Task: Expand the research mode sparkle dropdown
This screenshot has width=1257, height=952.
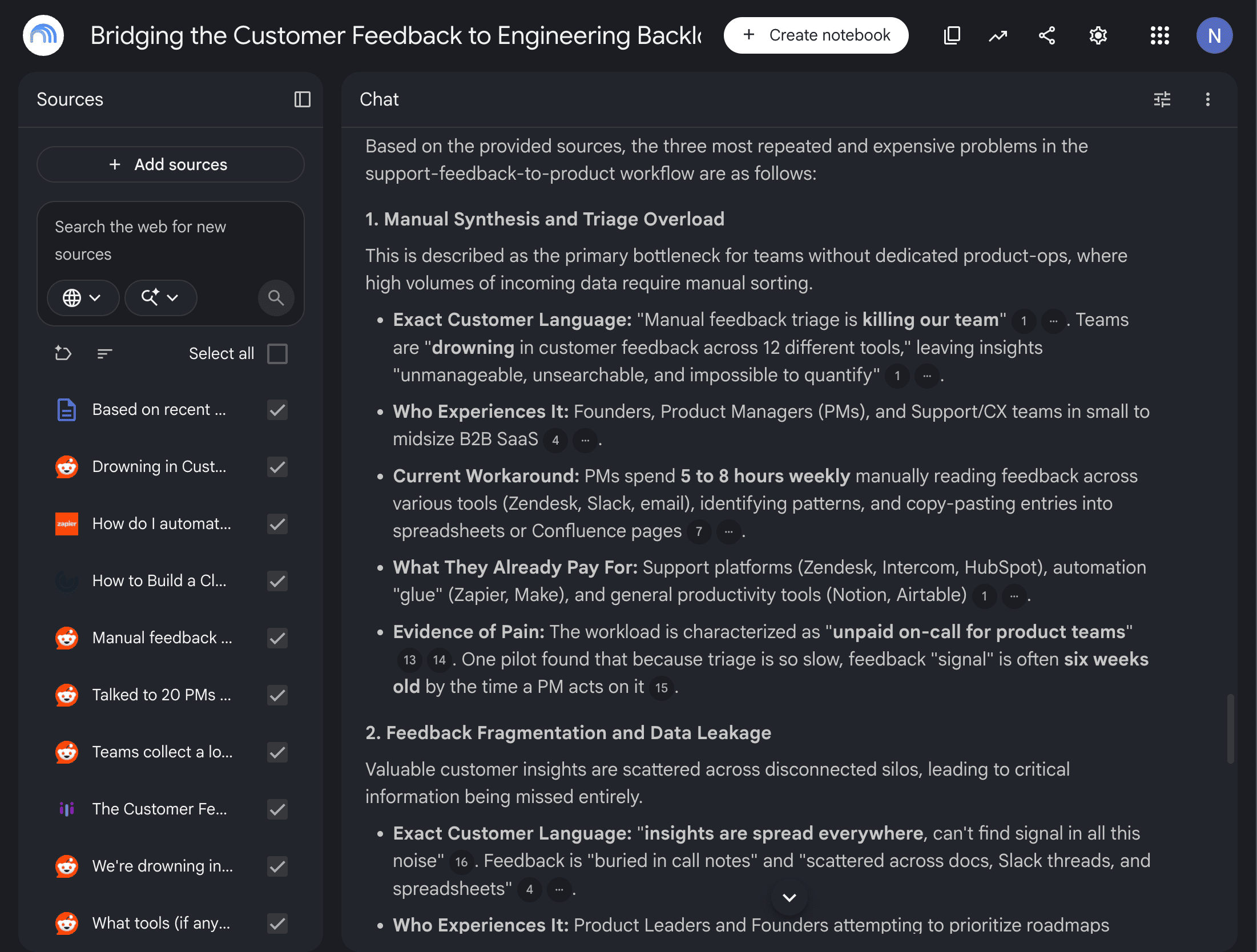Action: (x=160, y=297)
